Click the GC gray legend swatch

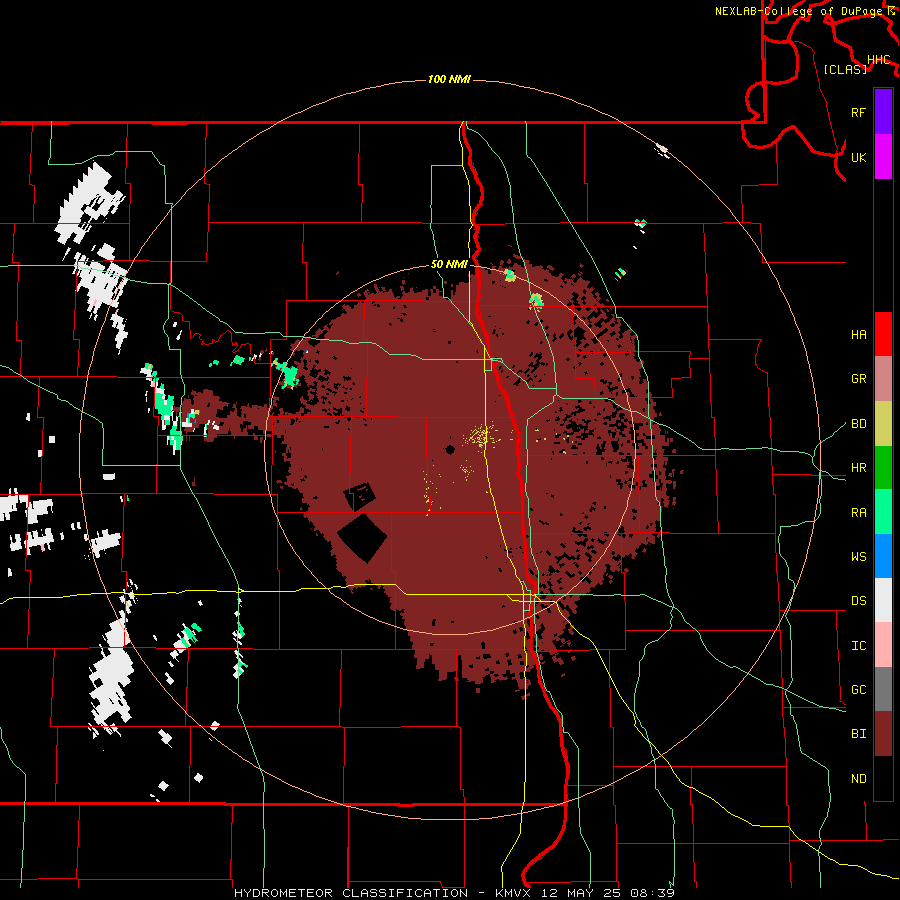(x=883, y=689)
